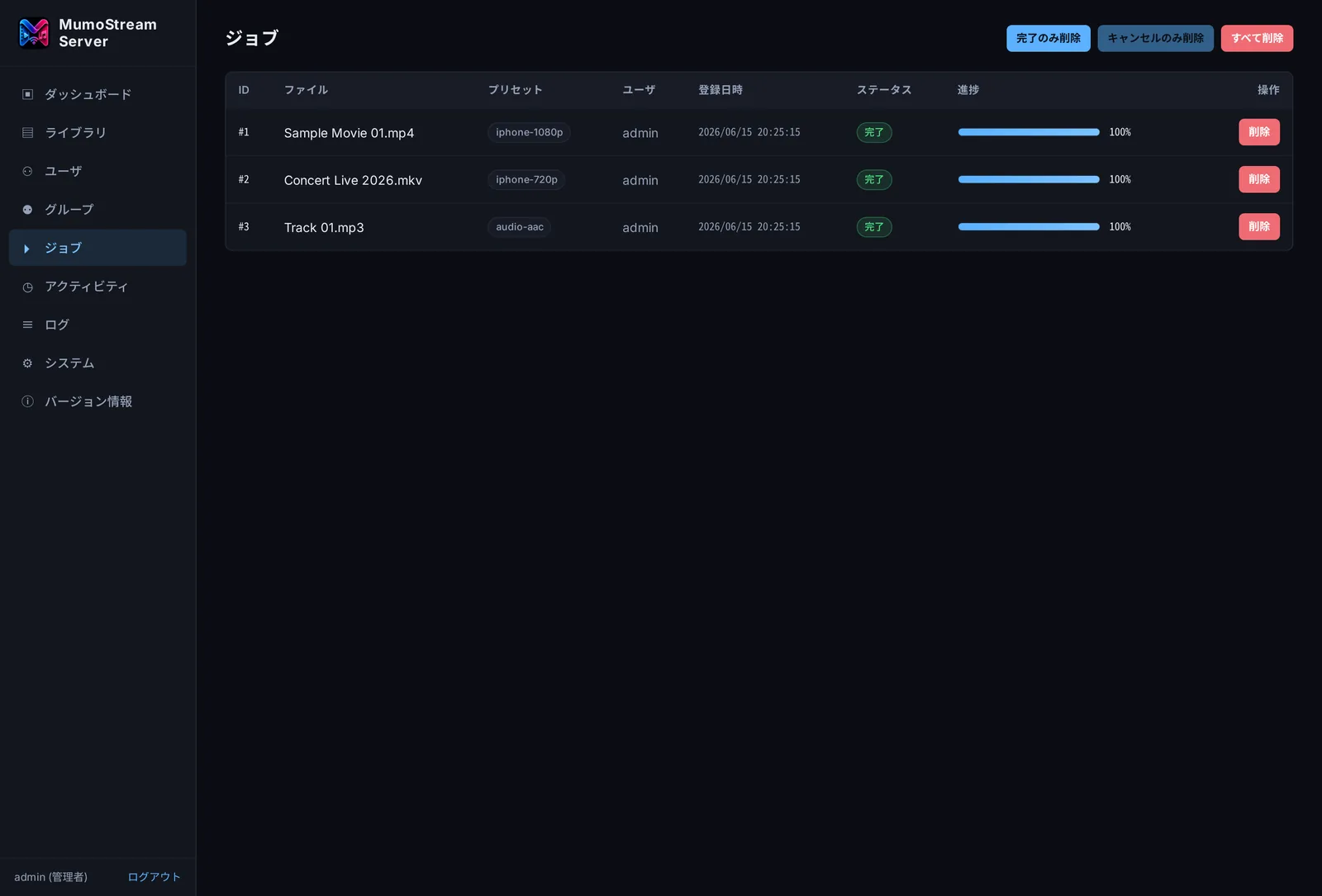Click the キャンセルのみ削除 button
1322x896 pixels.
click(x=1155, y=38)
